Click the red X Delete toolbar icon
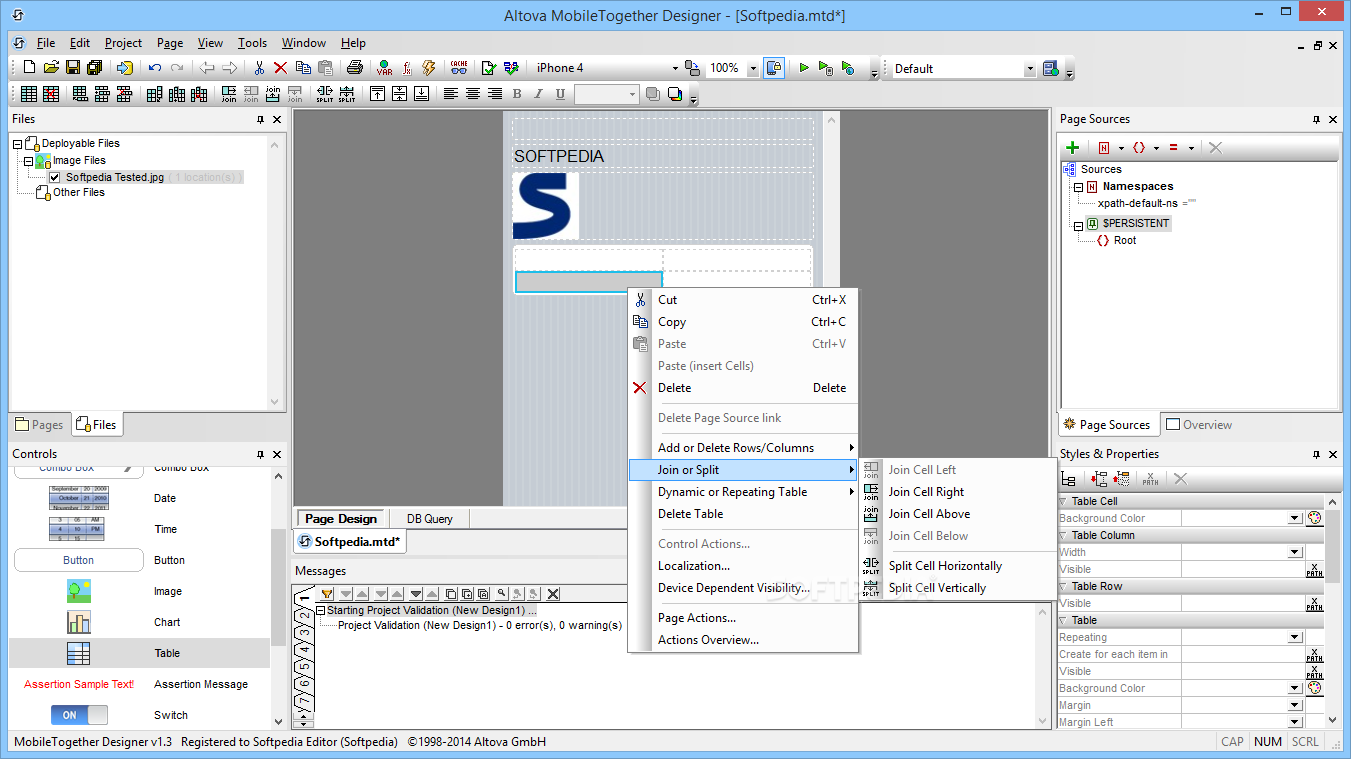The width and height of the screenshot is (1351, 759). (x=281, y=68)
